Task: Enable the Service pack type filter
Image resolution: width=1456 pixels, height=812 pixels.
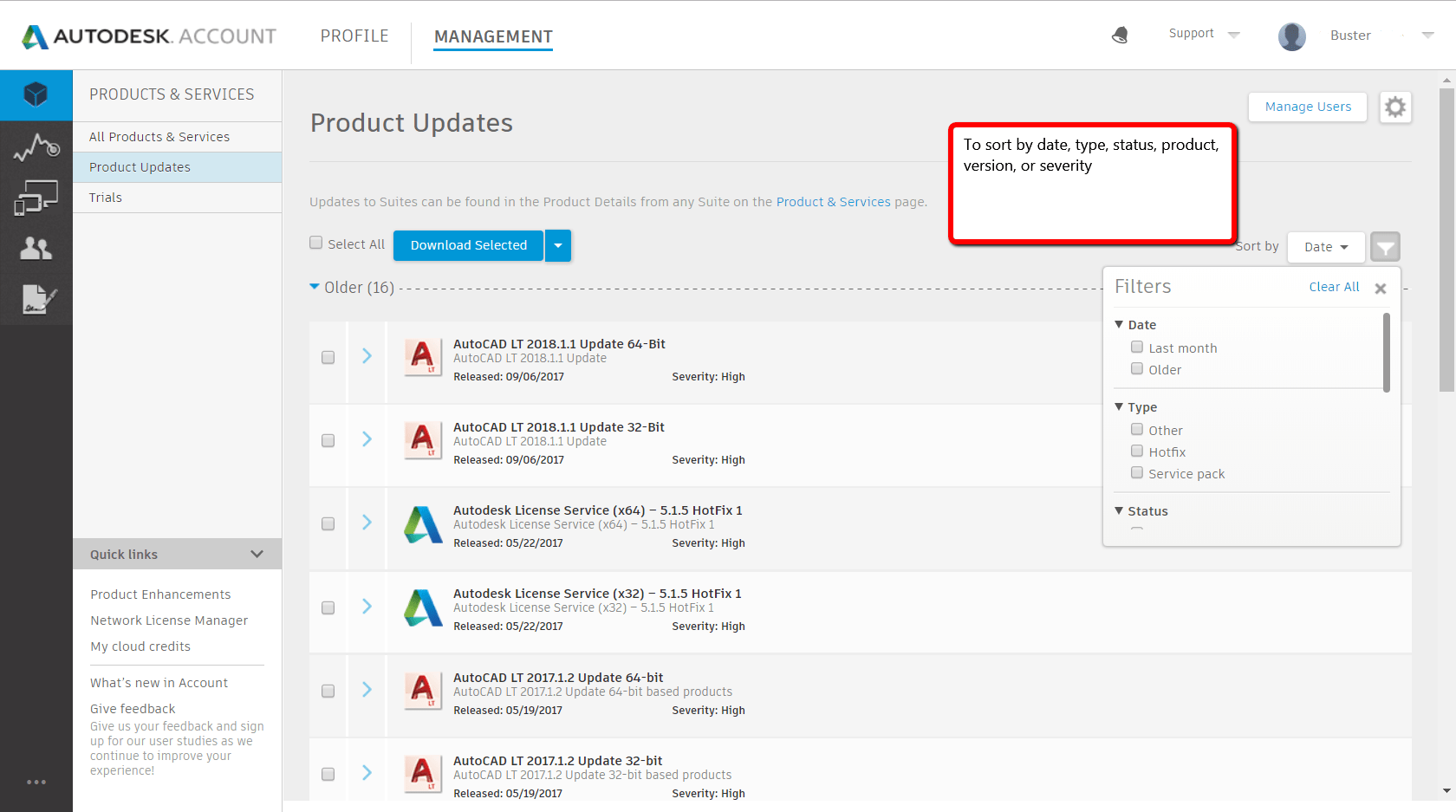Action: [x=1137, y=472]
